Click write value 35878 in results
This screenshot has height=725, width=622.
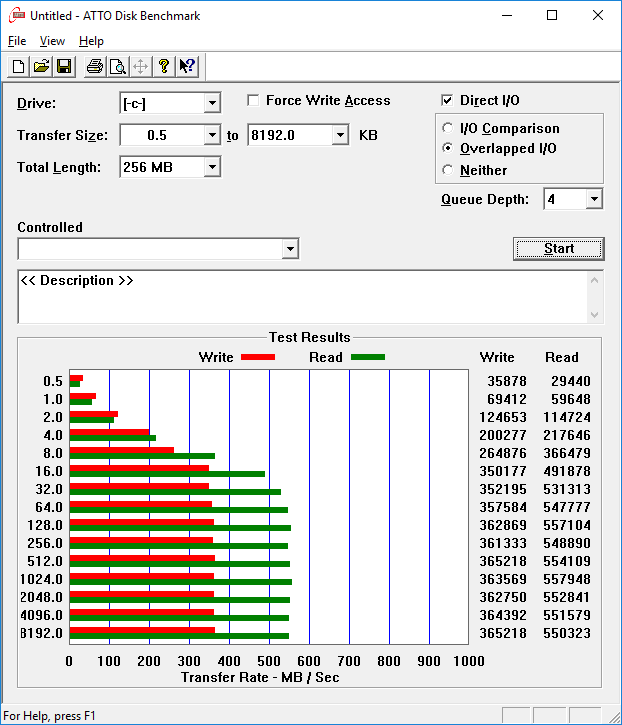[507, 381]
